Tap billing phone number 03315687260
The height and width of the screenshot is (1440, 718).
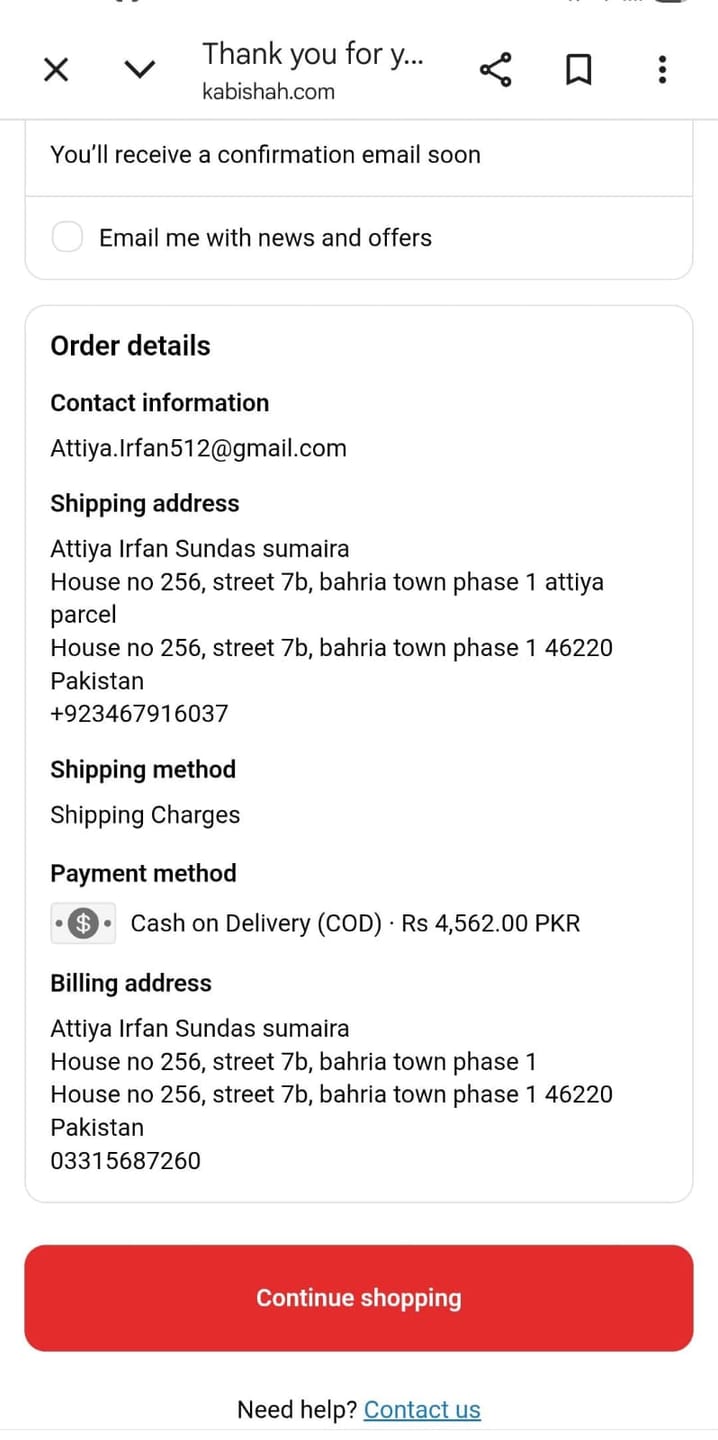tap(126, 1161)
